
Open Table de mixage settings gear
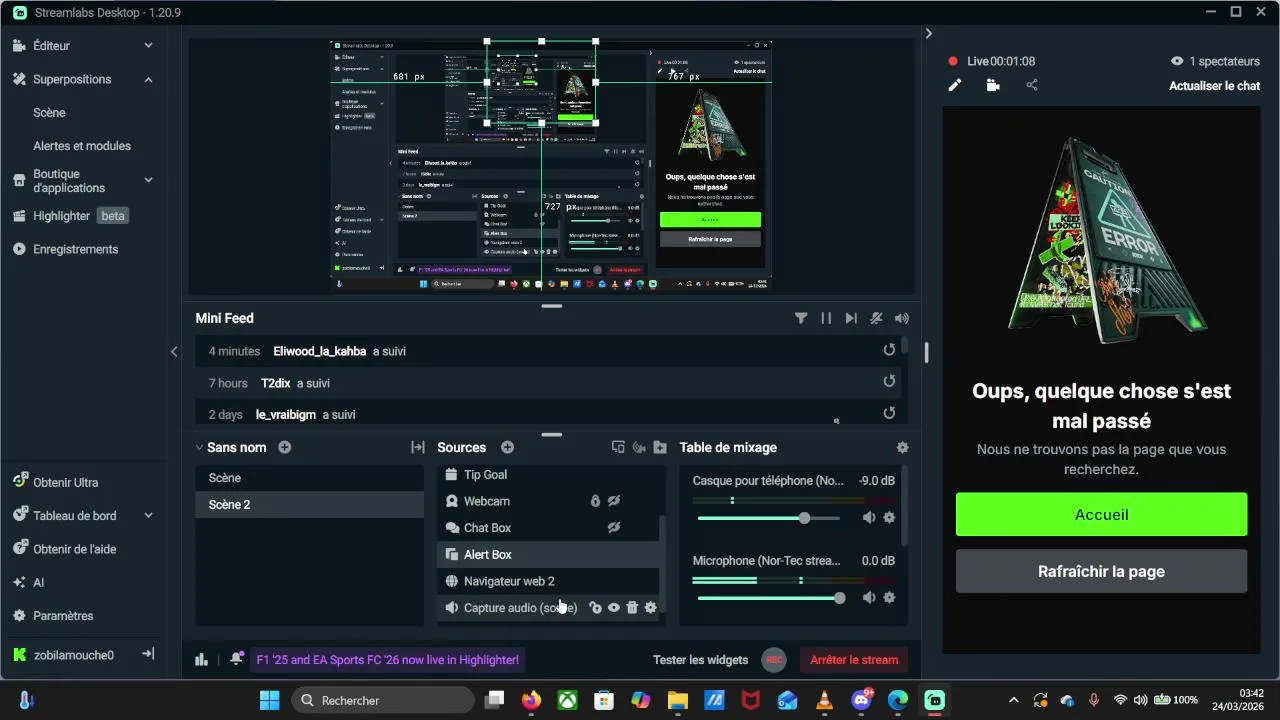(x=903, y=447)
